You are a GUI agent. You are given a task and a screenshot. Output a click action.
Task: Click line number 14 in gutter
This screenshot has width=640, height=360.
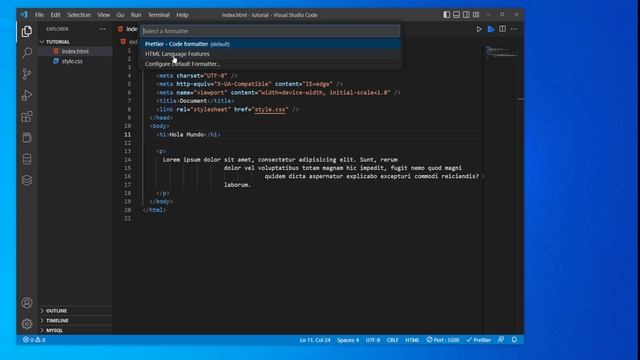(x=128, y=160)
